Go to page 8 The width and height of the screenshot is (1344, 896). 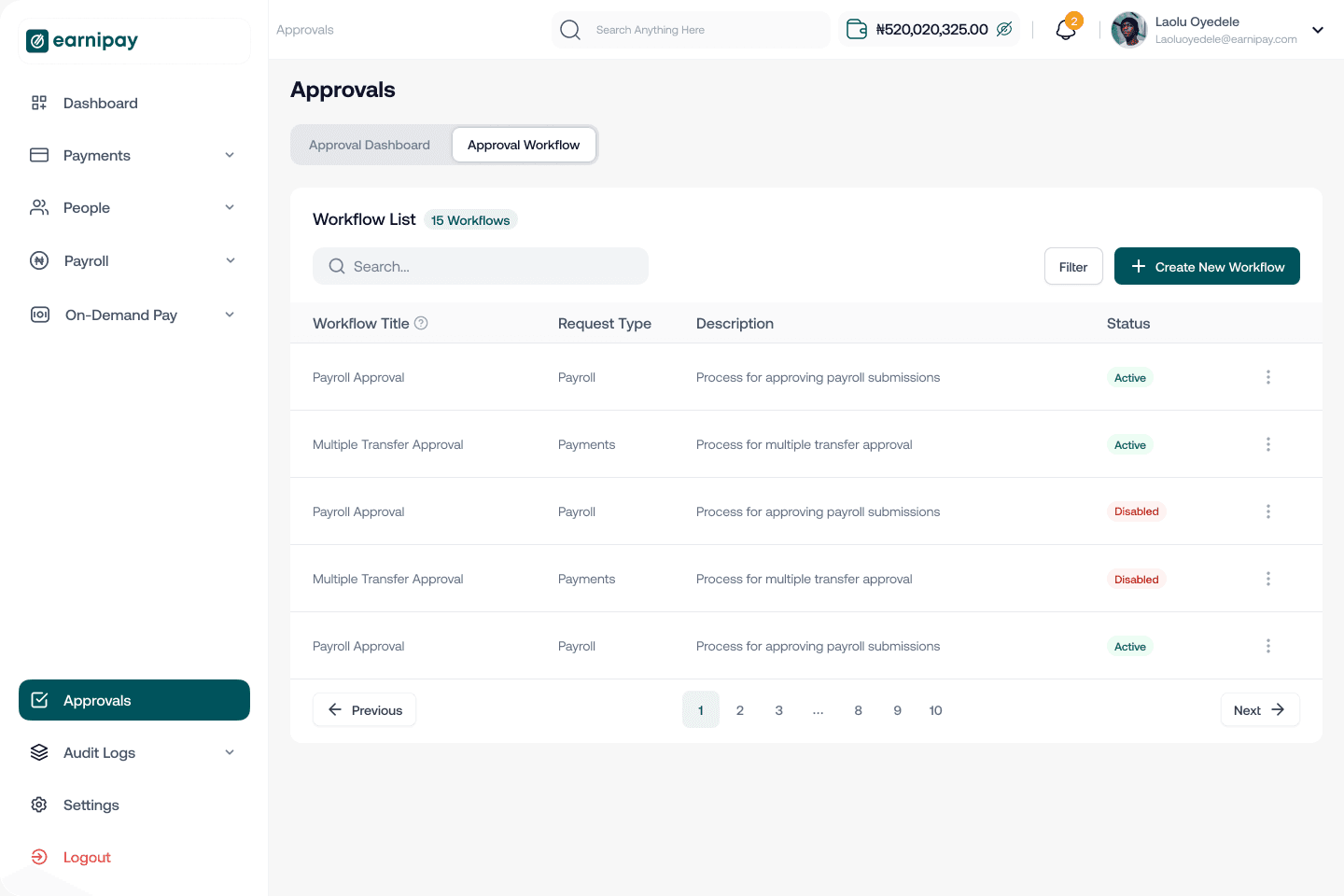[x=859, y=709]
